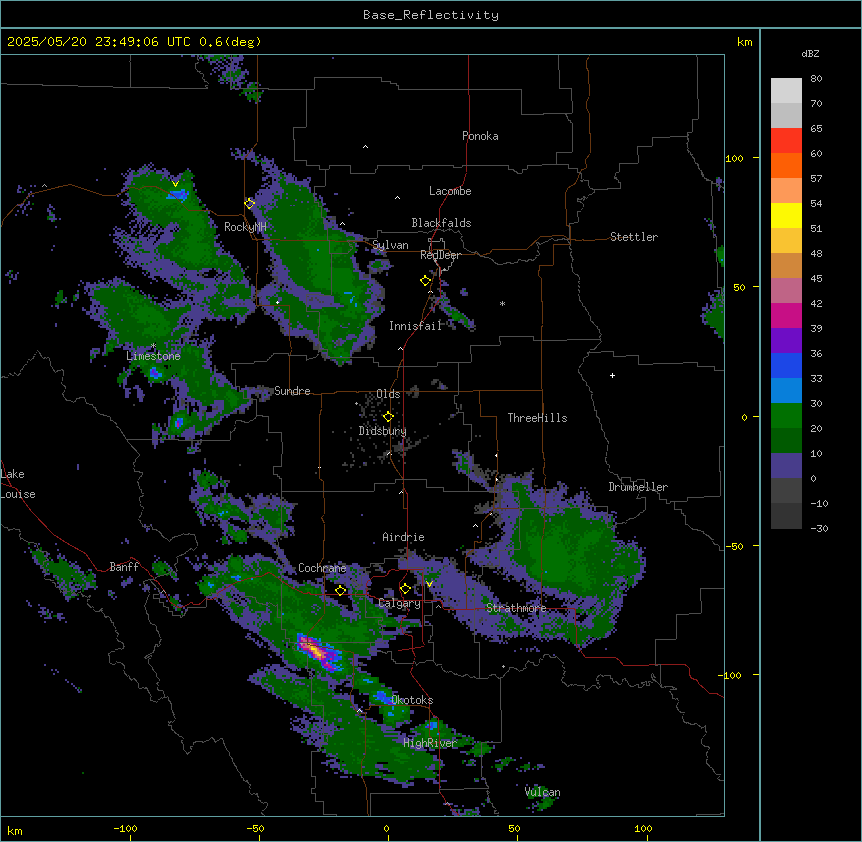Click the Vulcan label
This screenshot has width=862, height=842.
[x=542, y=792]
